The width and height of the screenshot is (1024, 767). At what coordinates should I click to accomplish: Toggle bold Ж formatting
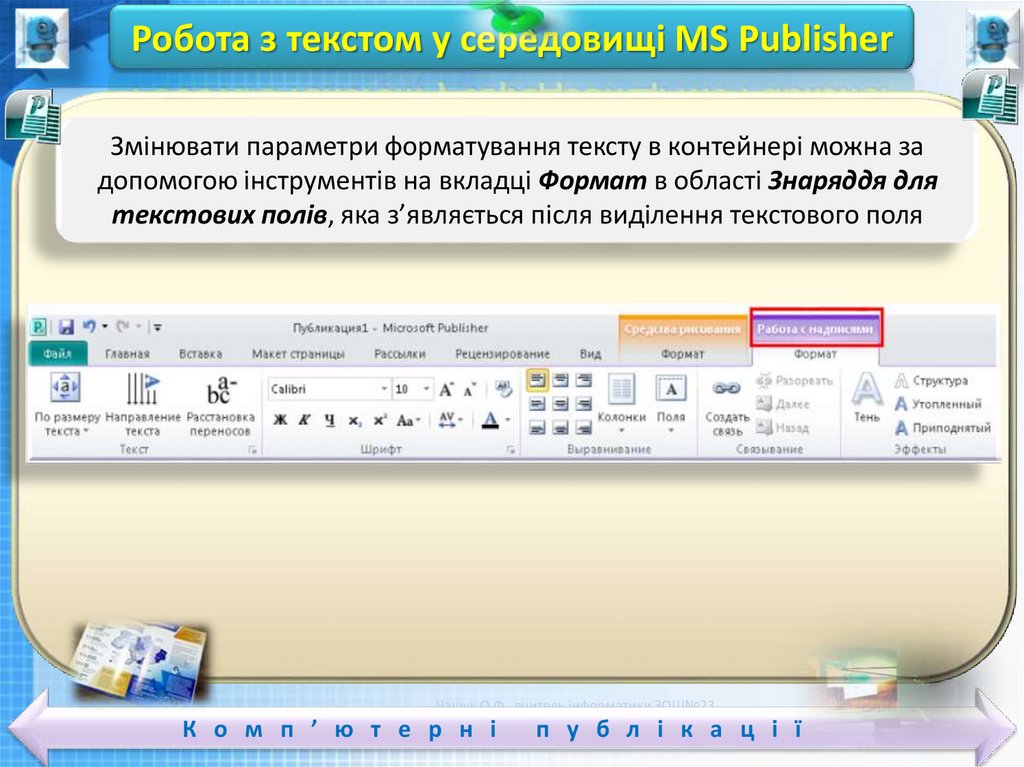pos(281,420)
